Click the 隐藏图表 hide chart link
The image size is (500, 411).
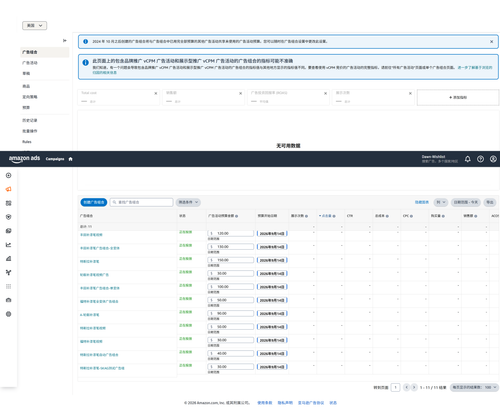[422, 202]
